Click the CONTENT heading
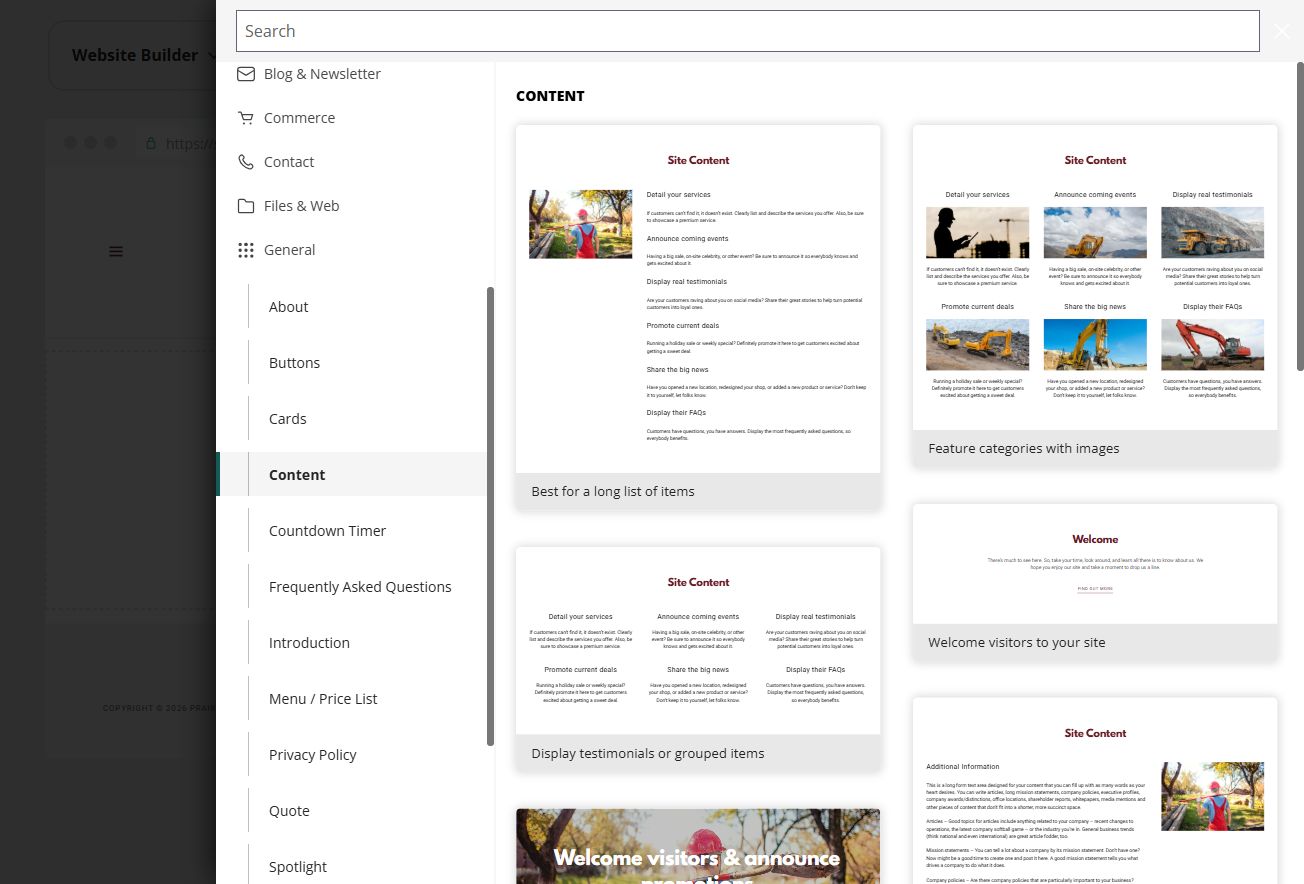This screenshot has width=1304, height=884. coord(550,96)
